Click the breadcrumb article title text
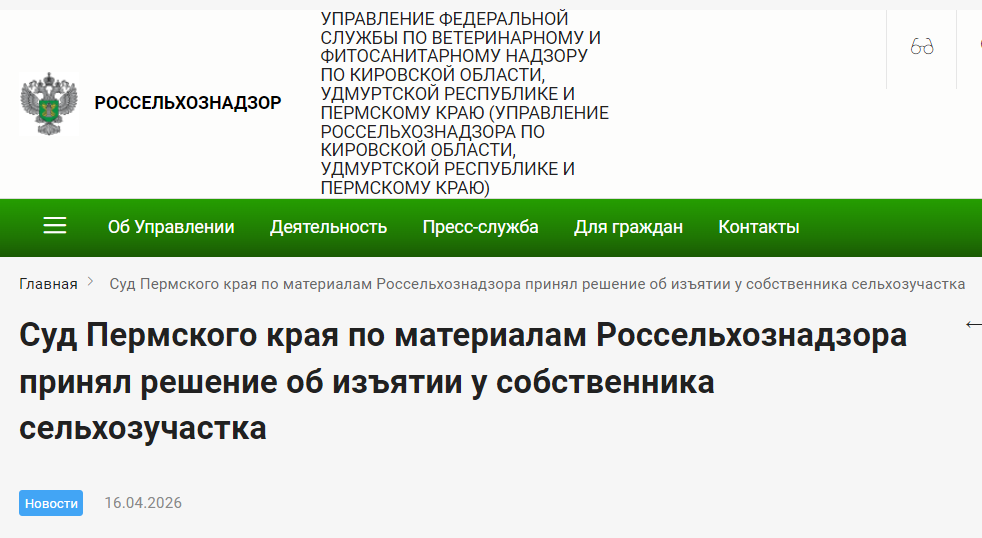 [537, 284]
